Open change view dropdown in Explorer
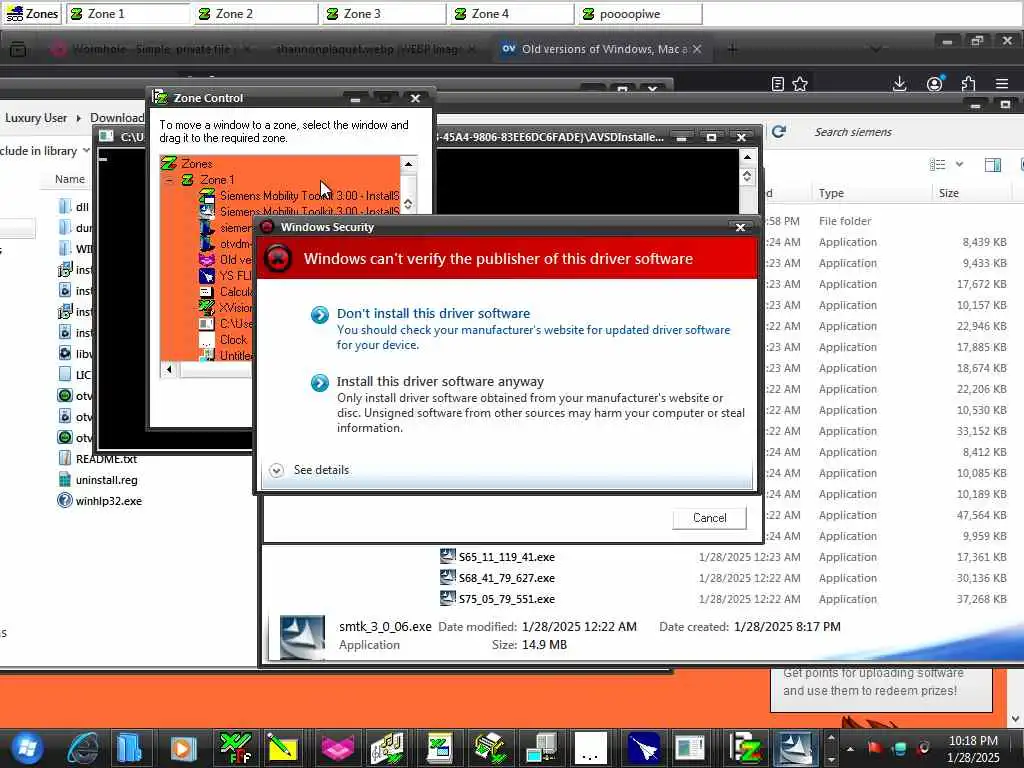 click(959, 165)
